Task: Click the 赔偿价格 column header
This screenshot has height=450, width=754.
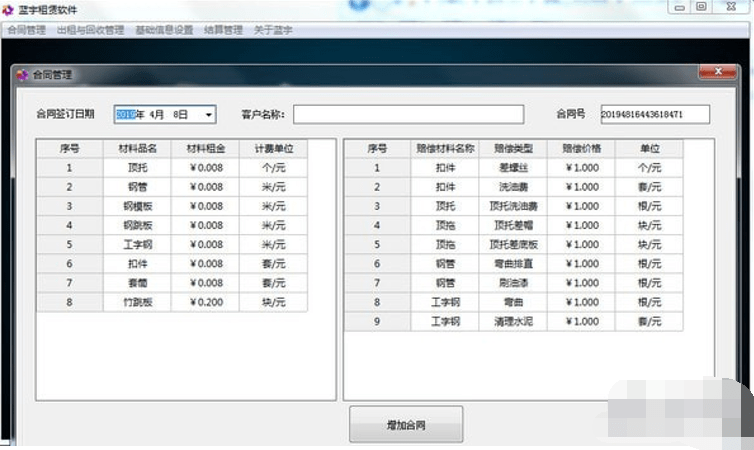Action: [x=581, y=149]
